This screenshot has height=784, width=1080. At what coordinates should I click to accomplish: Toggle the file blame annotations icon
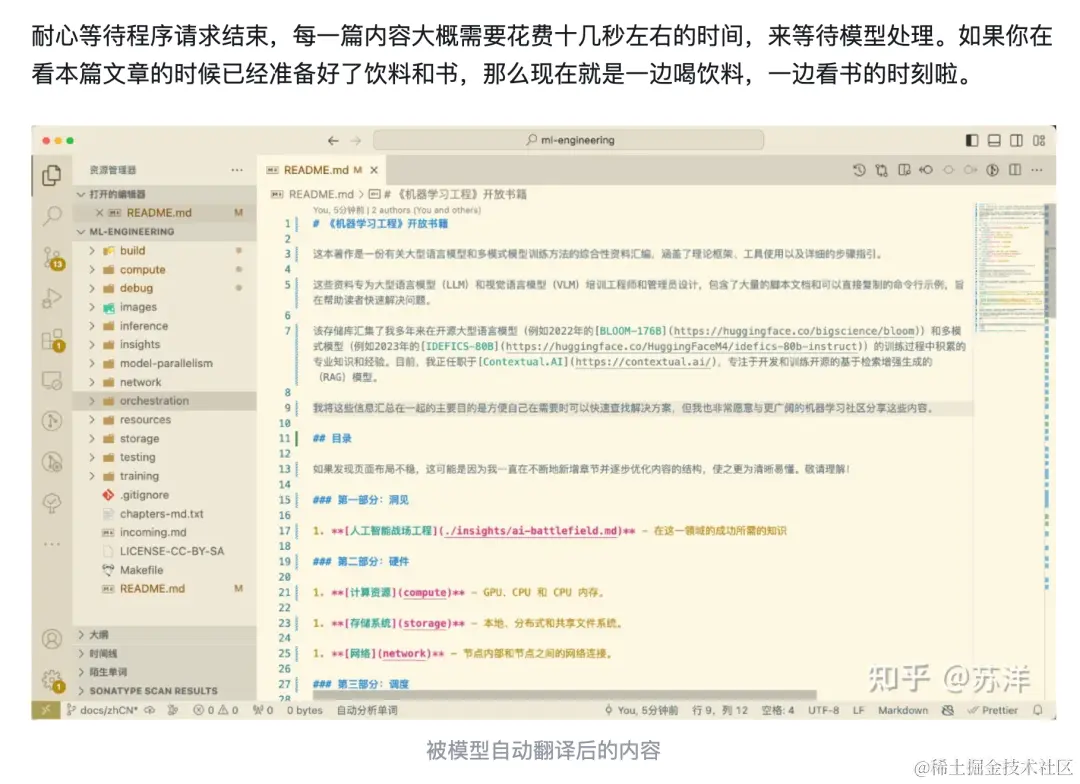tap(993, 169)
